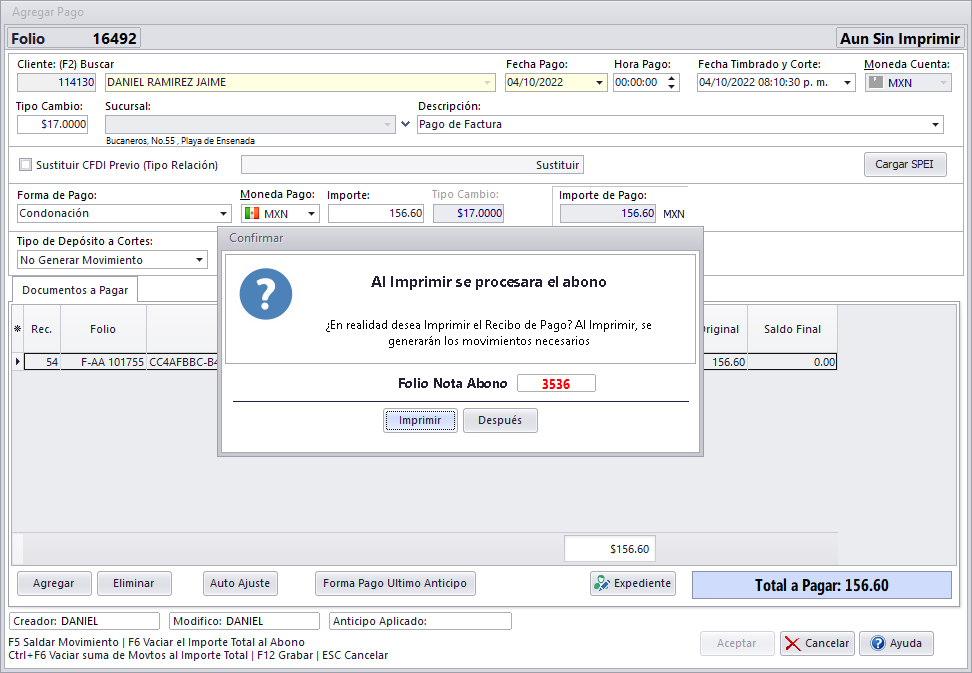Expand the Fecha Pago date picker
The height and width of the screenshot is (673, 972).
click(598, 83)
